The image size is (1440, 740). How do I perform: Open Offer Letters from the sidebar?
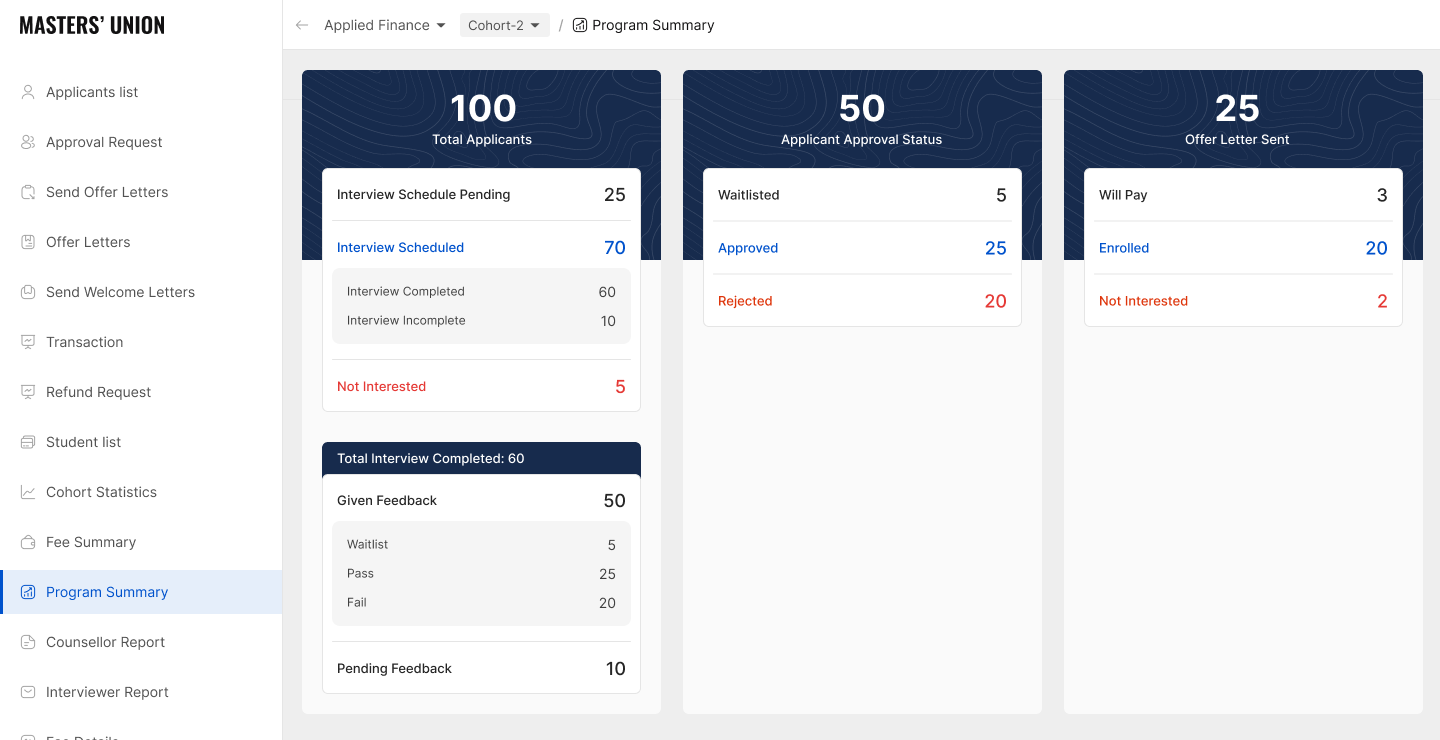[x=88, y=242]
